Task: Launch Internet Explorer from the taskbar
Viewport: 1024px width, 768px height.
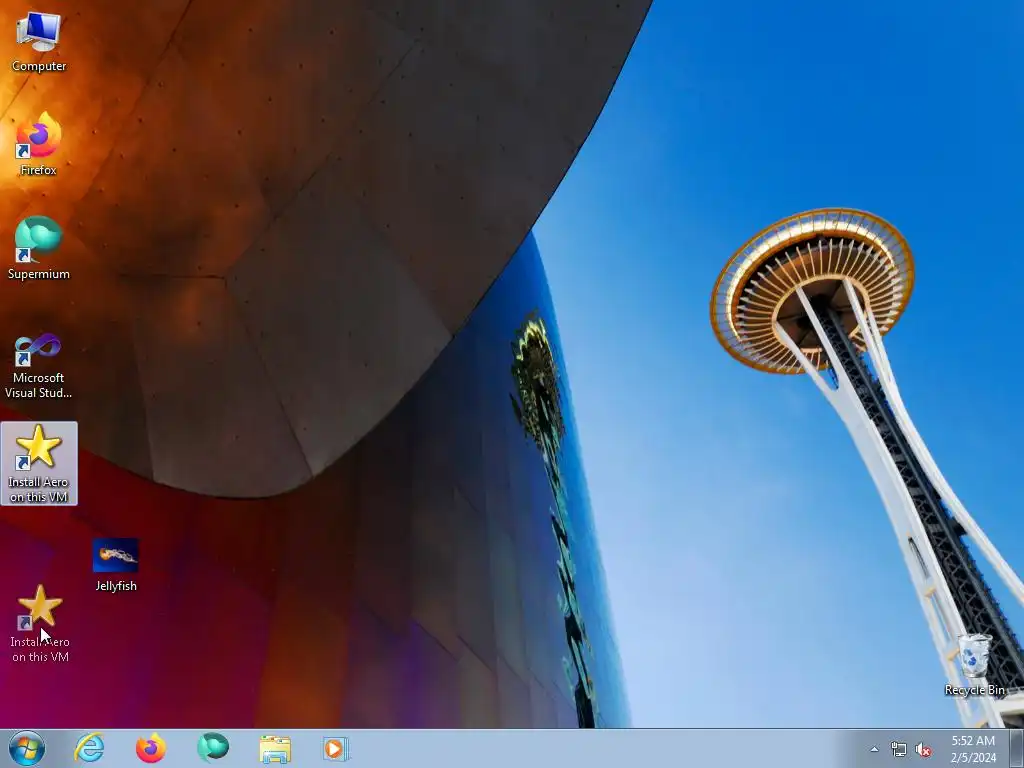Action: click(x=89, y=748)
